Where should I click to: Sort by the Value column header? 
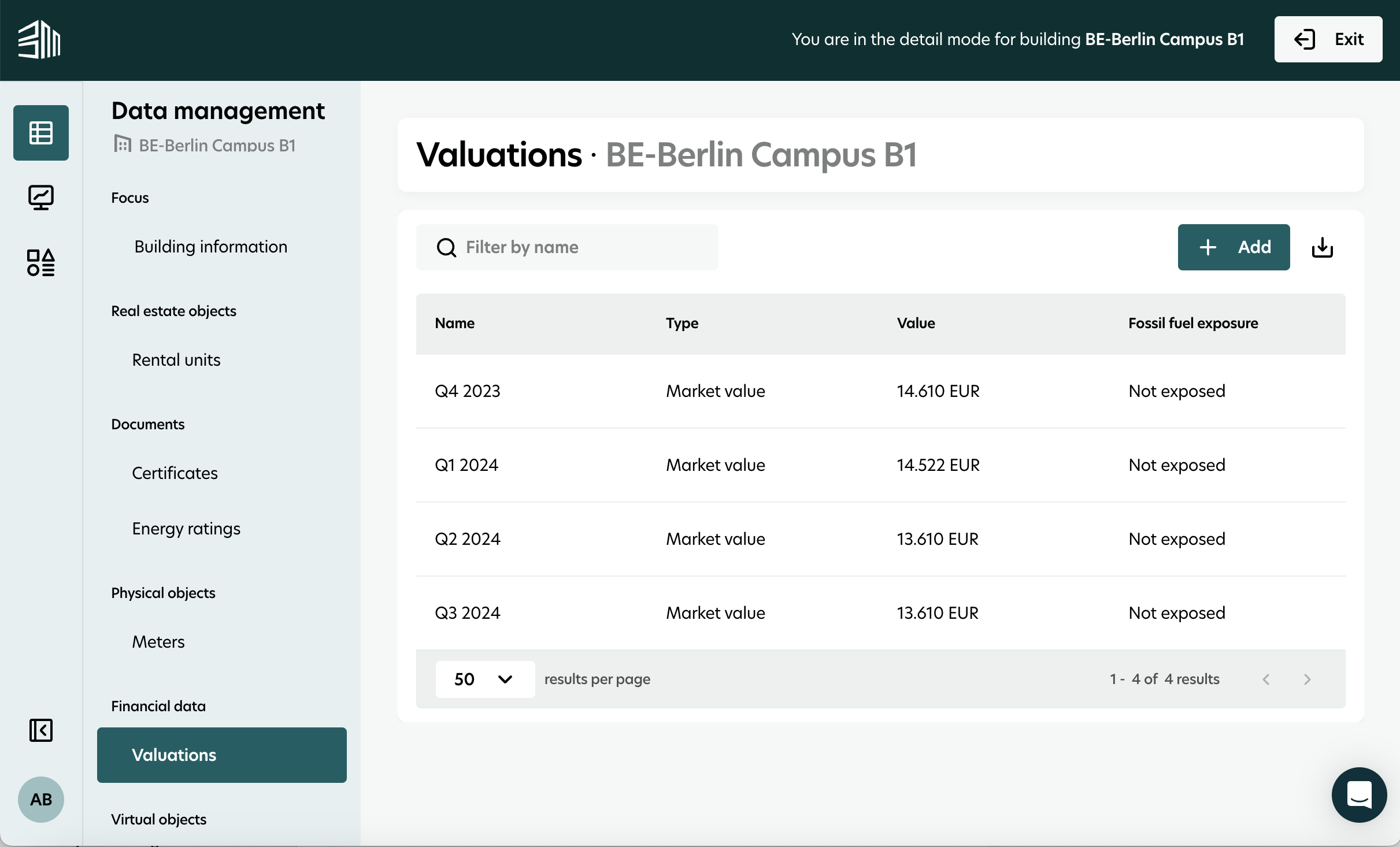[916, 323]
